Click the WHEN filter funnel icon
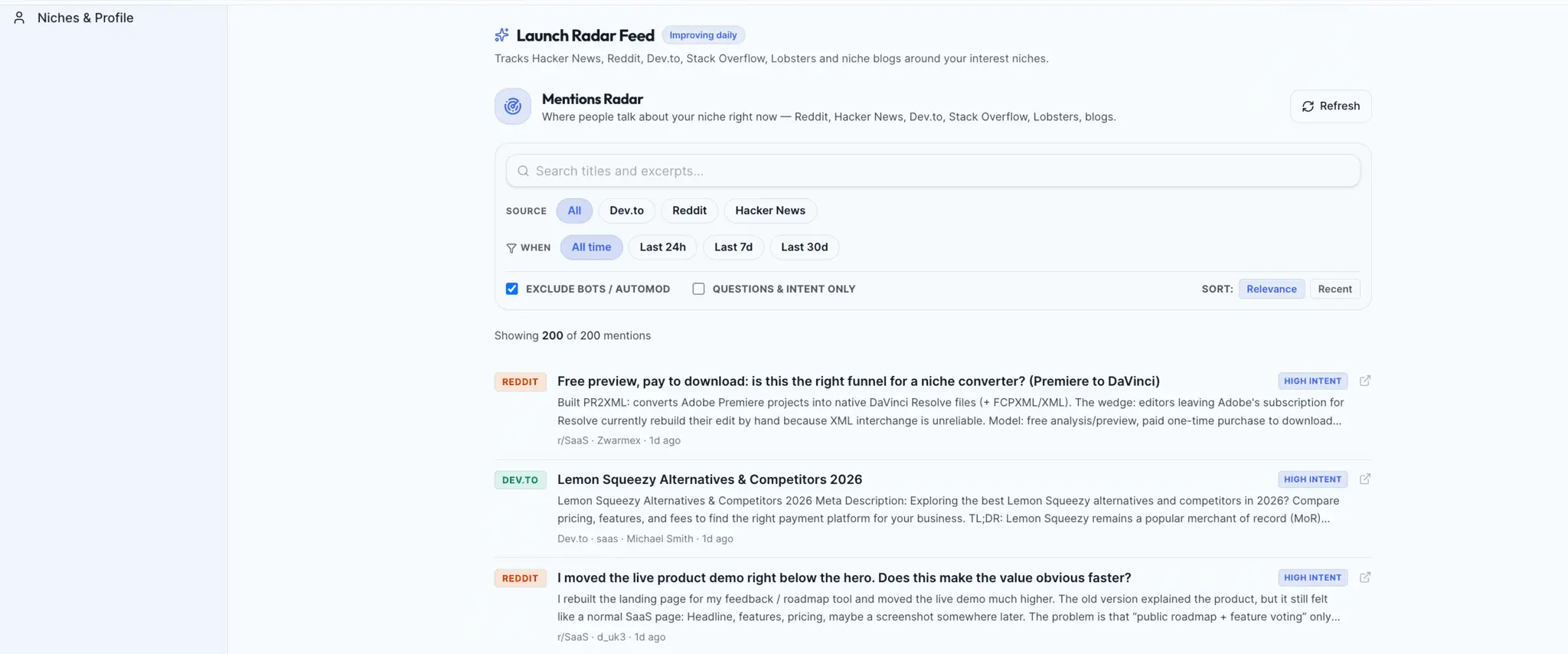 coord(511,247)
